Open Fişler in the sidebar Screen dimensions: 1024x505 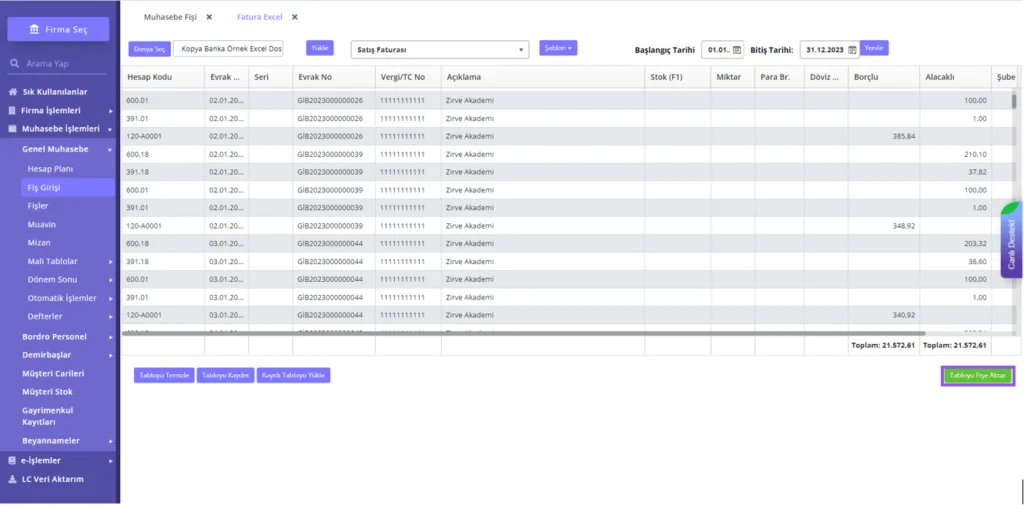click(38, 206)
